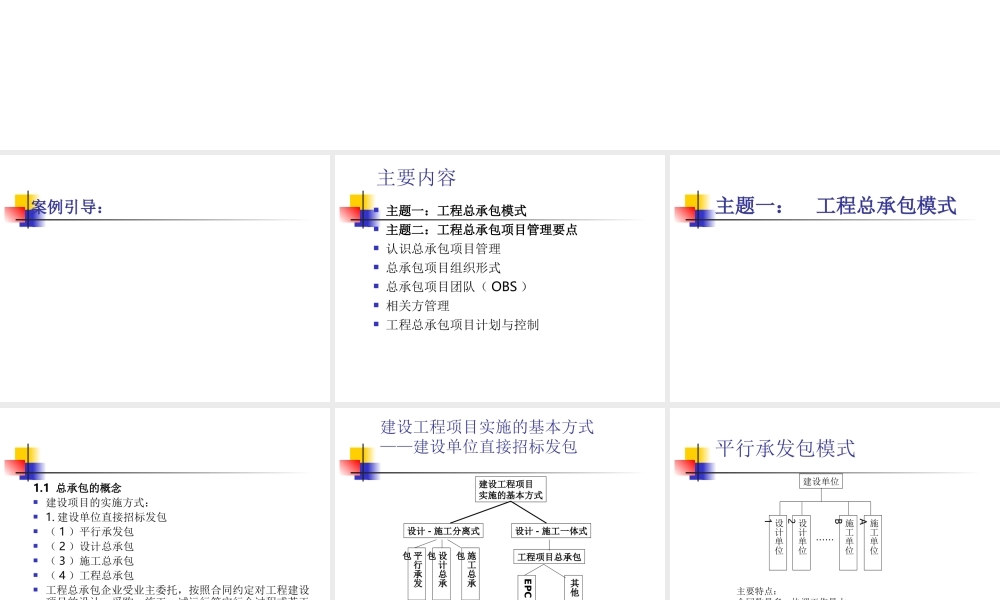
Task: Click the '建设单位' box in org chart
Action: click(x=821, y=481)
